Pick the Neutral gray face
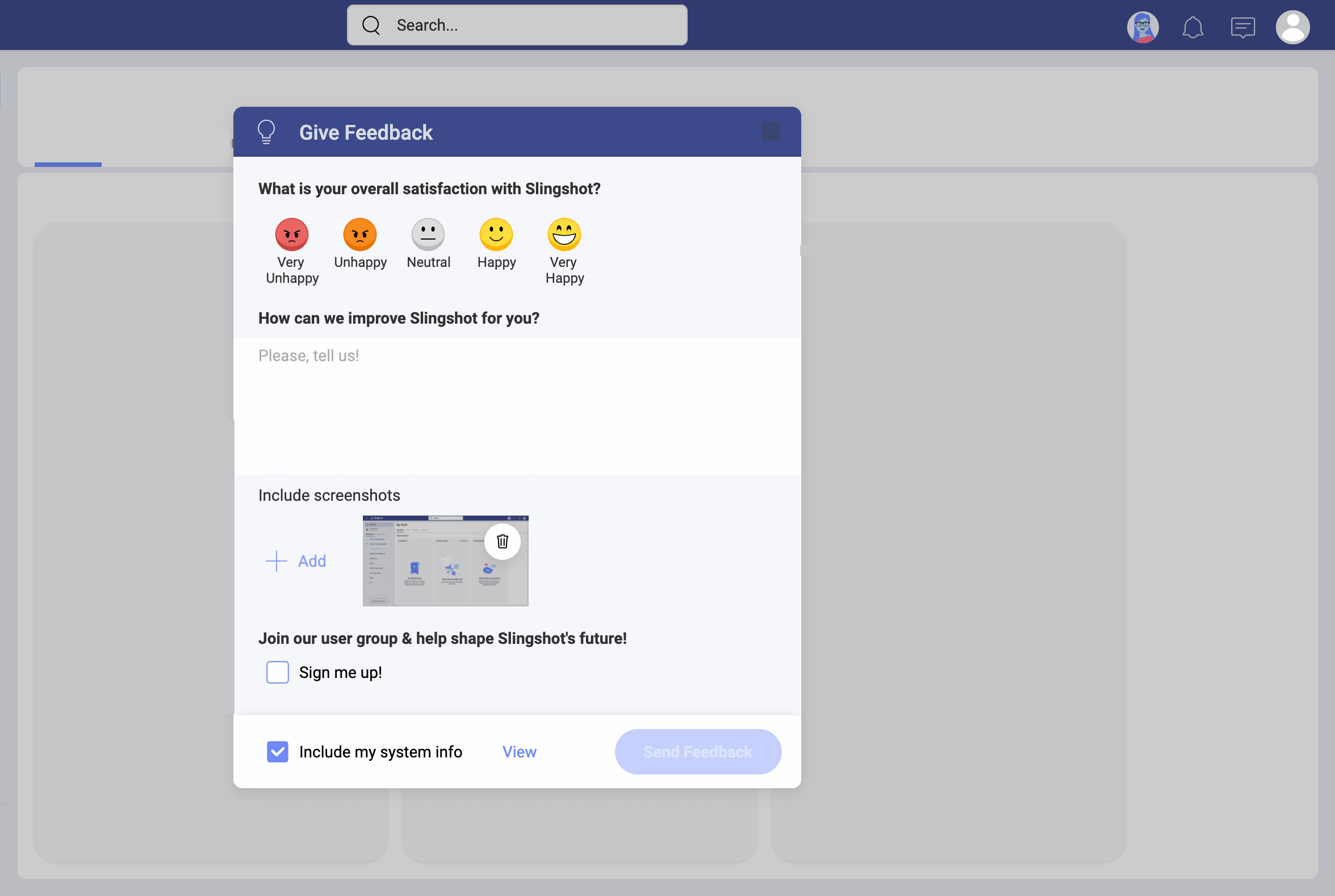 428,235
